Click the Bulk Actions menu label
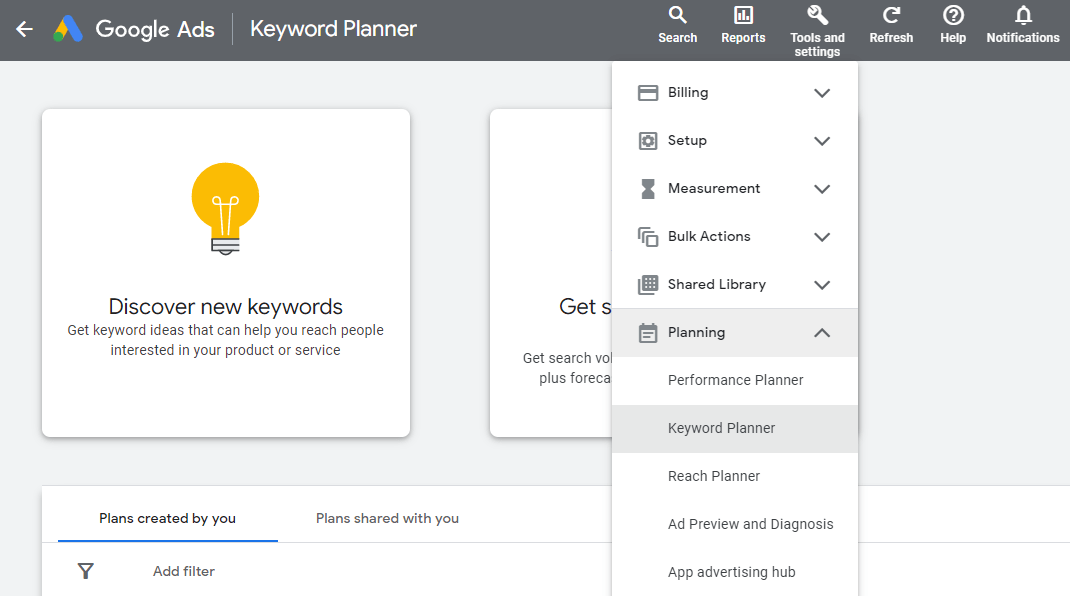The width and height of the screenshot is (1070, 596). pyautogui.click(x=709, y=236)
